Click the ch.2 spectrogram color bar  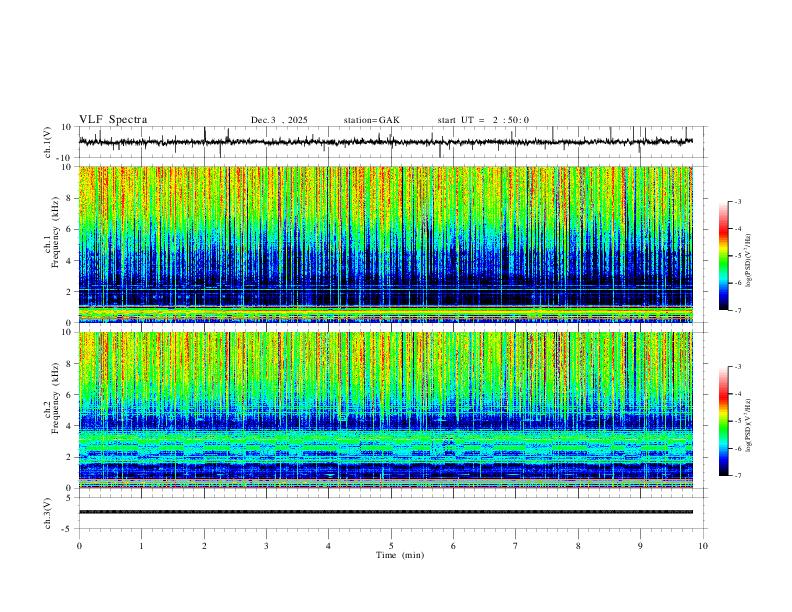click(724, 421)
